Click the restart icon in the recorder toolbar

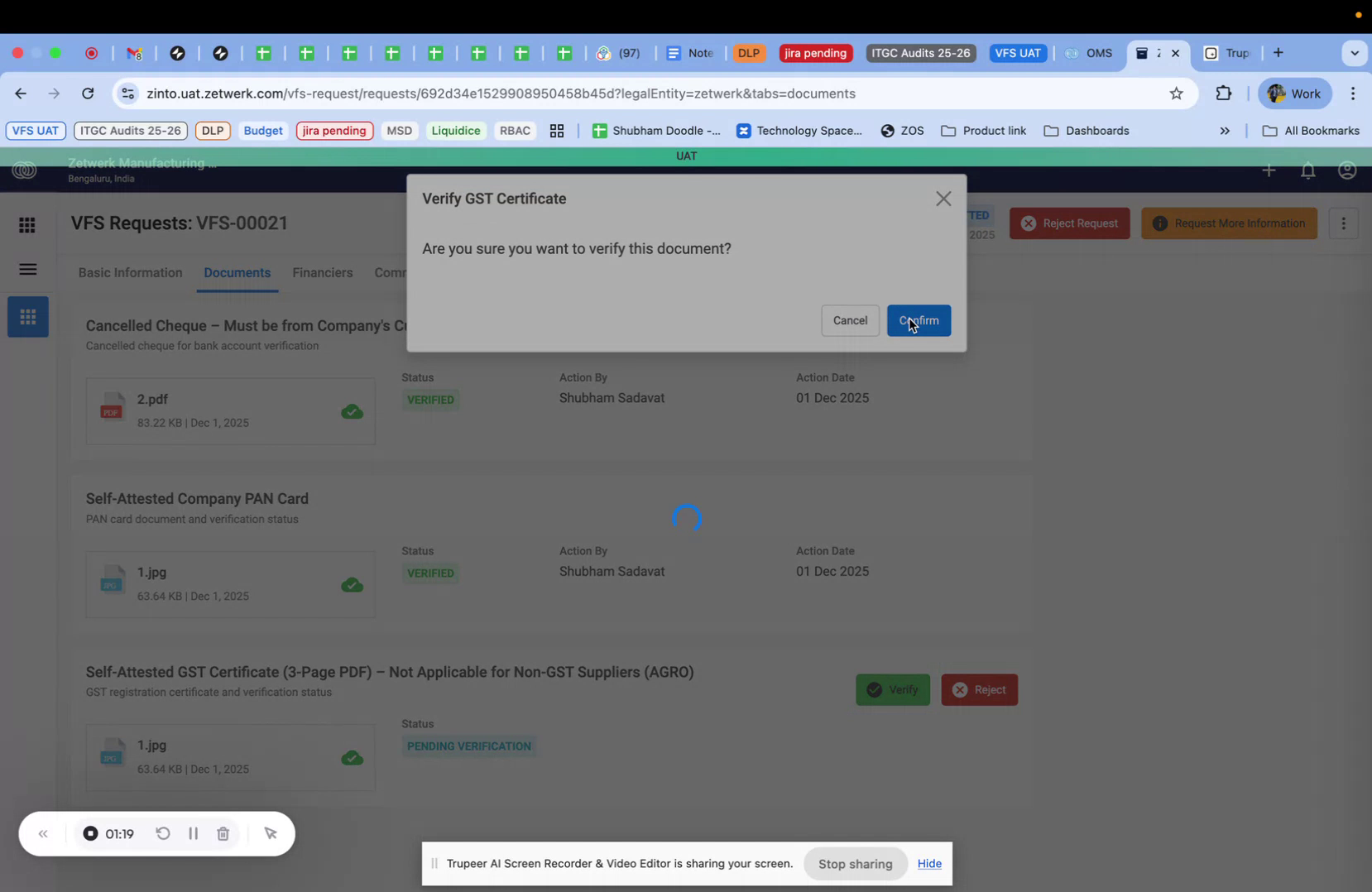tap(162, 833)
